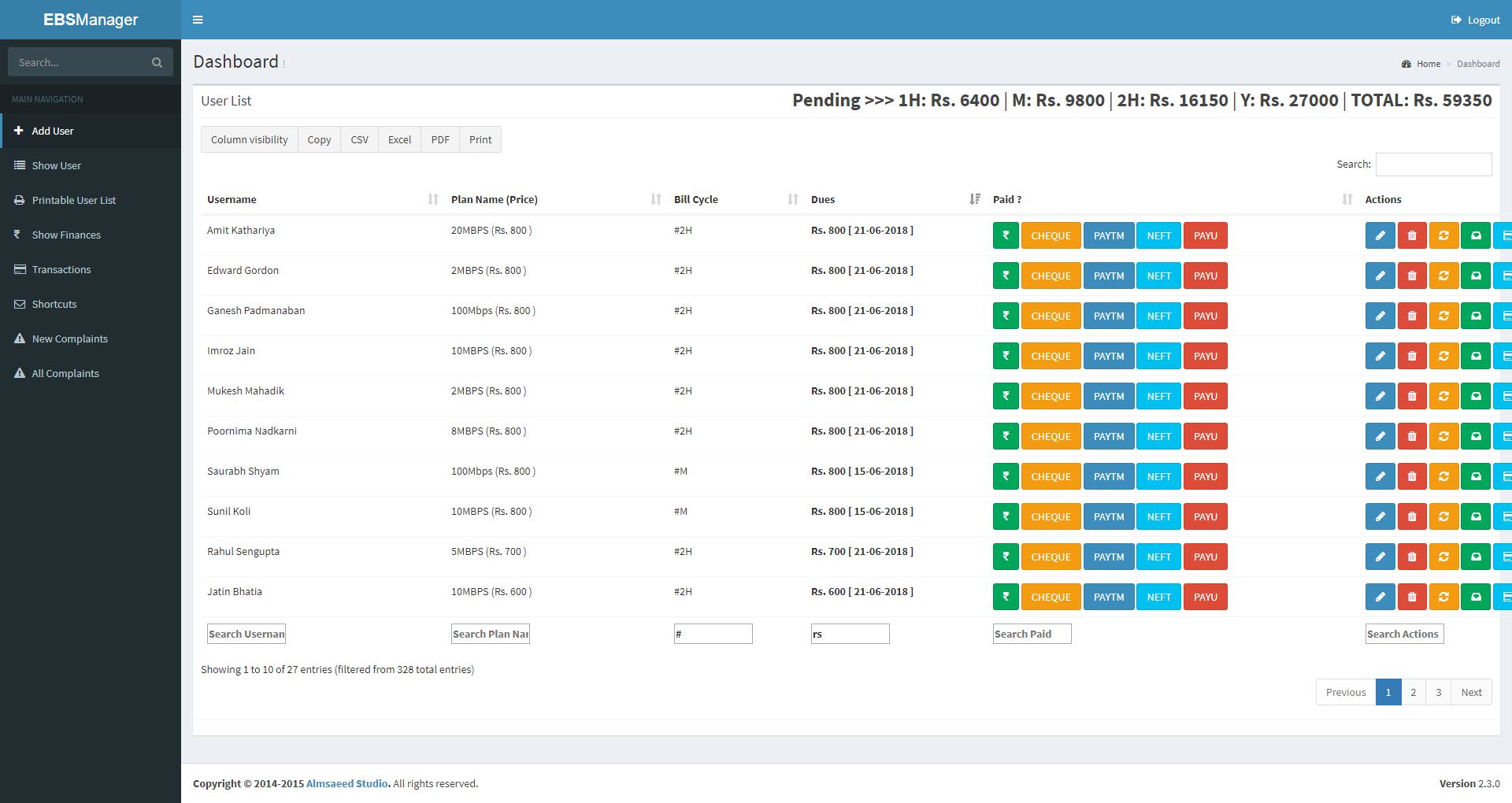Viewport: 1512px width, 803px height.
Task: Click the Search Actions filter field
Action: click(1405, 634)
